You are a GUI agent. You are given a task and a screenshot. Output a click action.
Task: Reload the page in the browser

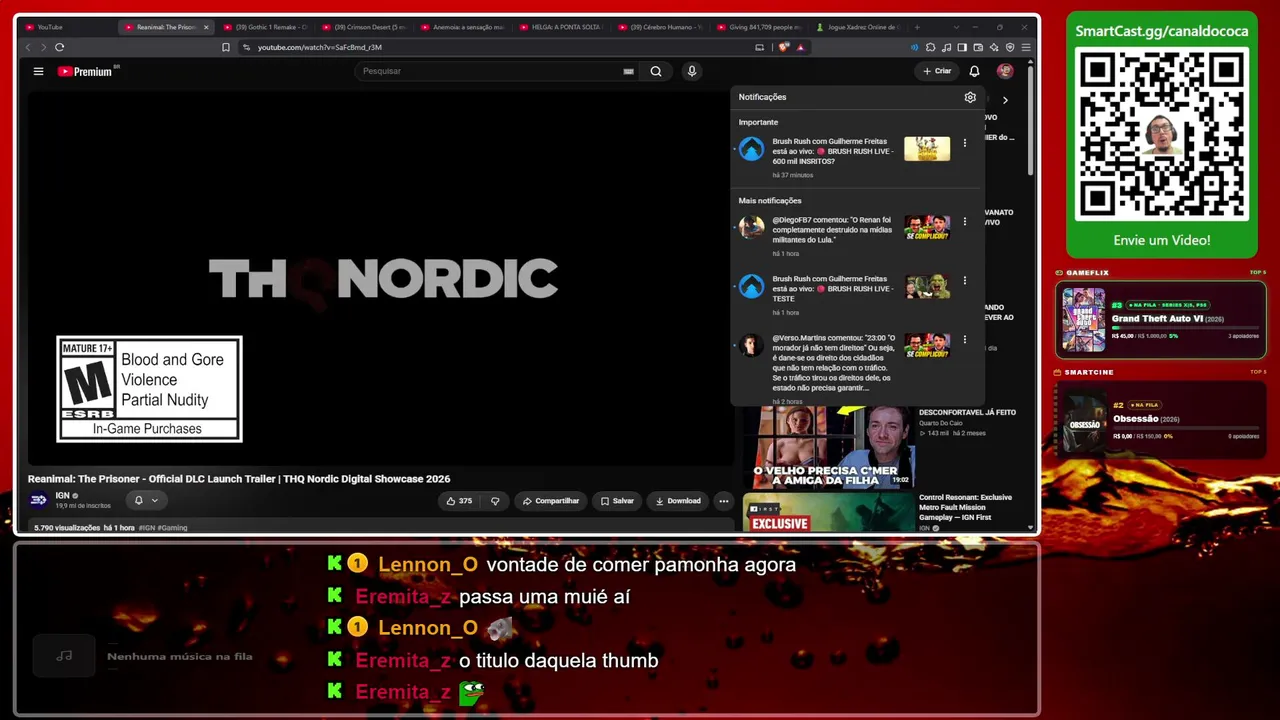[60, 47]
